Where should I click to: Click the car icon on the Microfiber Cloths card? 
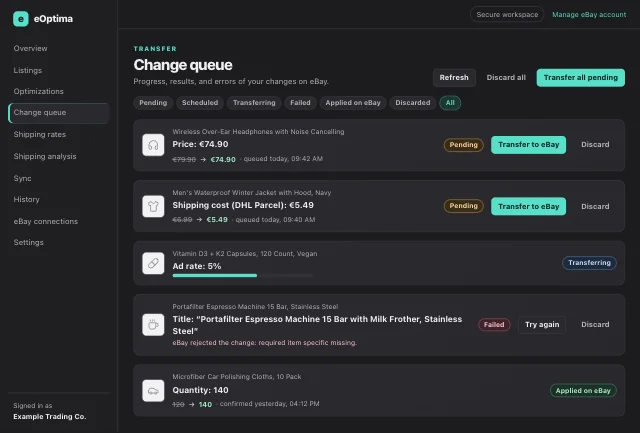pos(153,391)
